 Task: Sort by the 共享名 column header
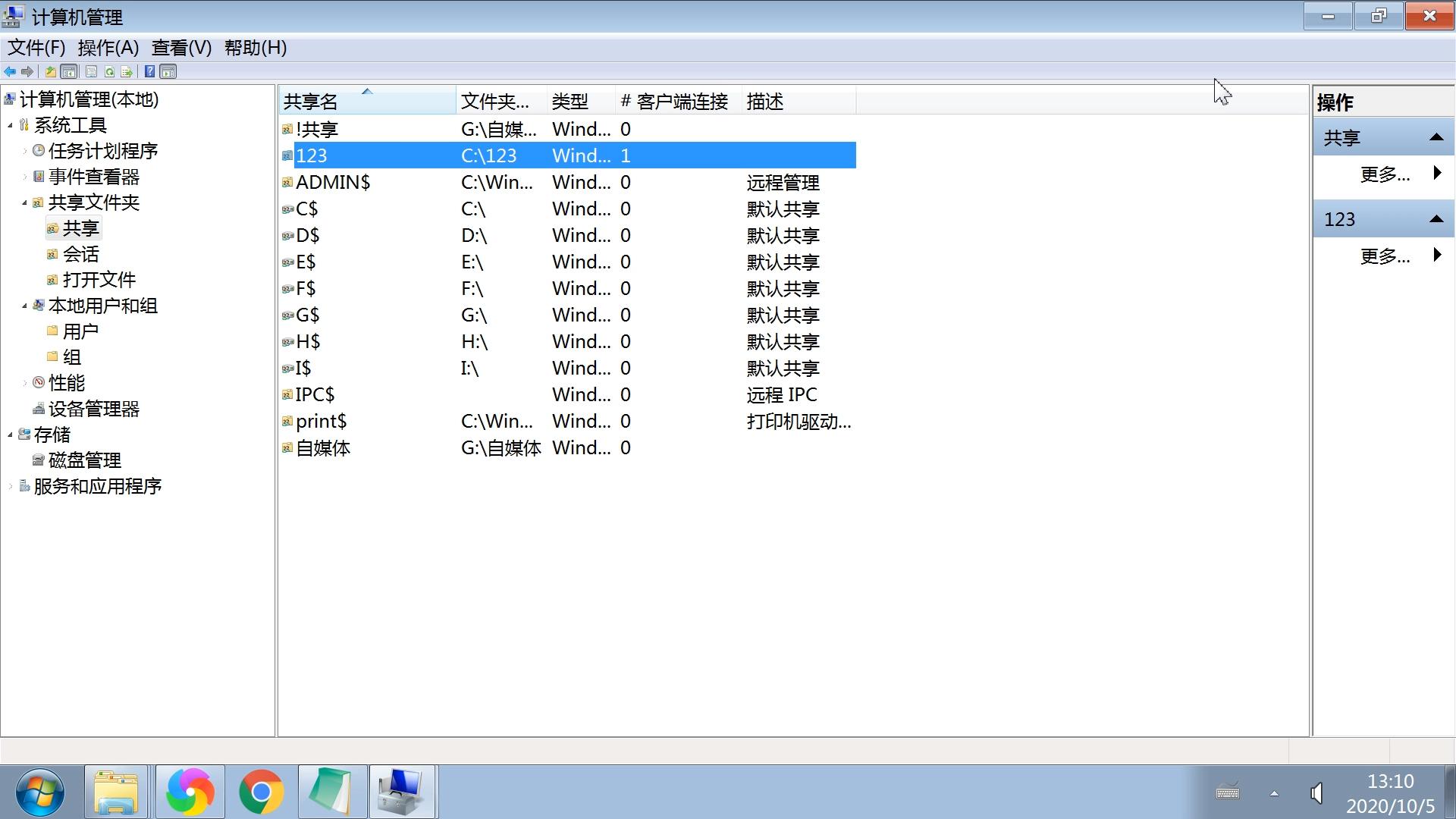[x=311, y=102]
